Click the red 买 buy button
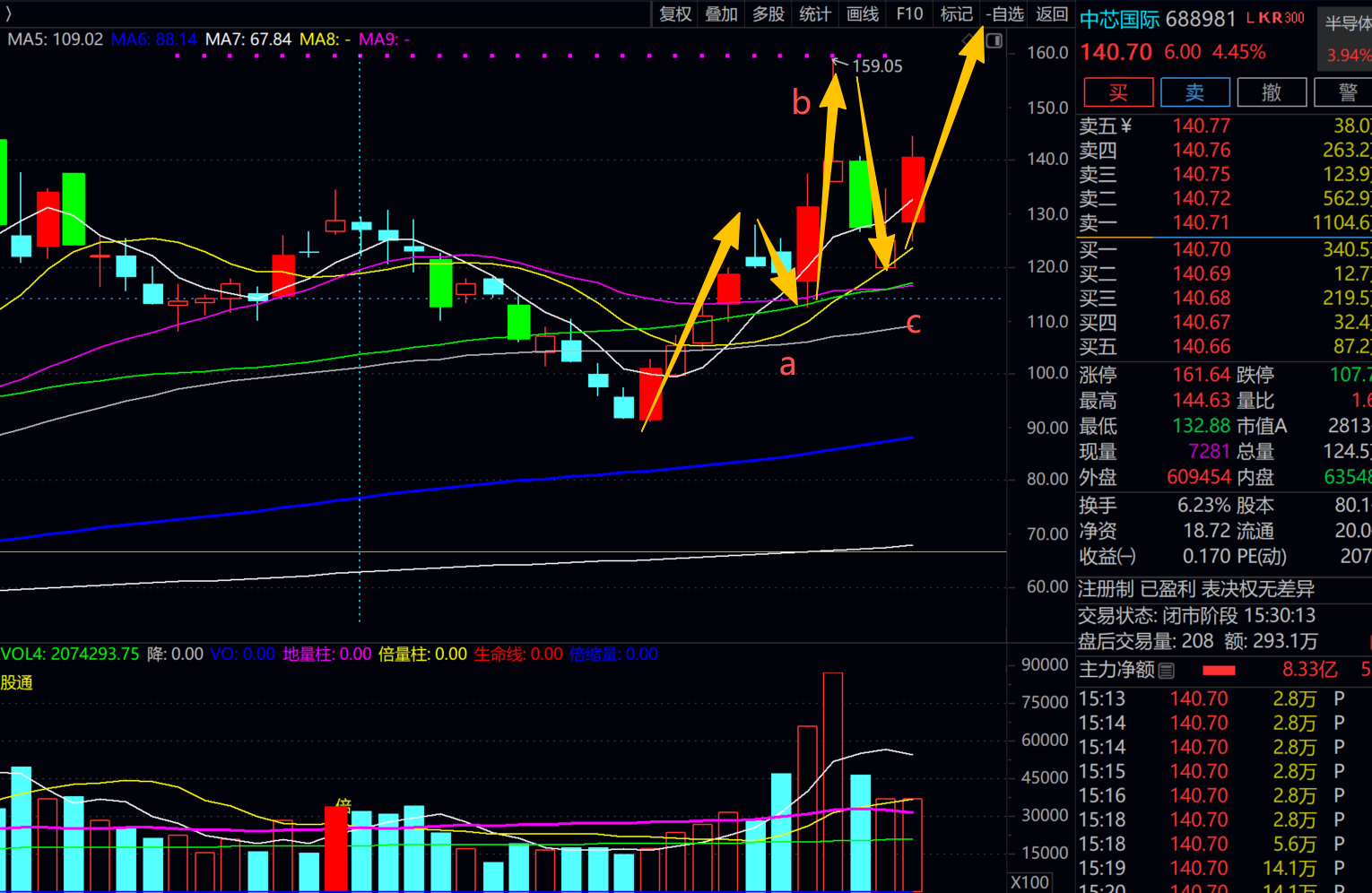 tap(1118, 92)
